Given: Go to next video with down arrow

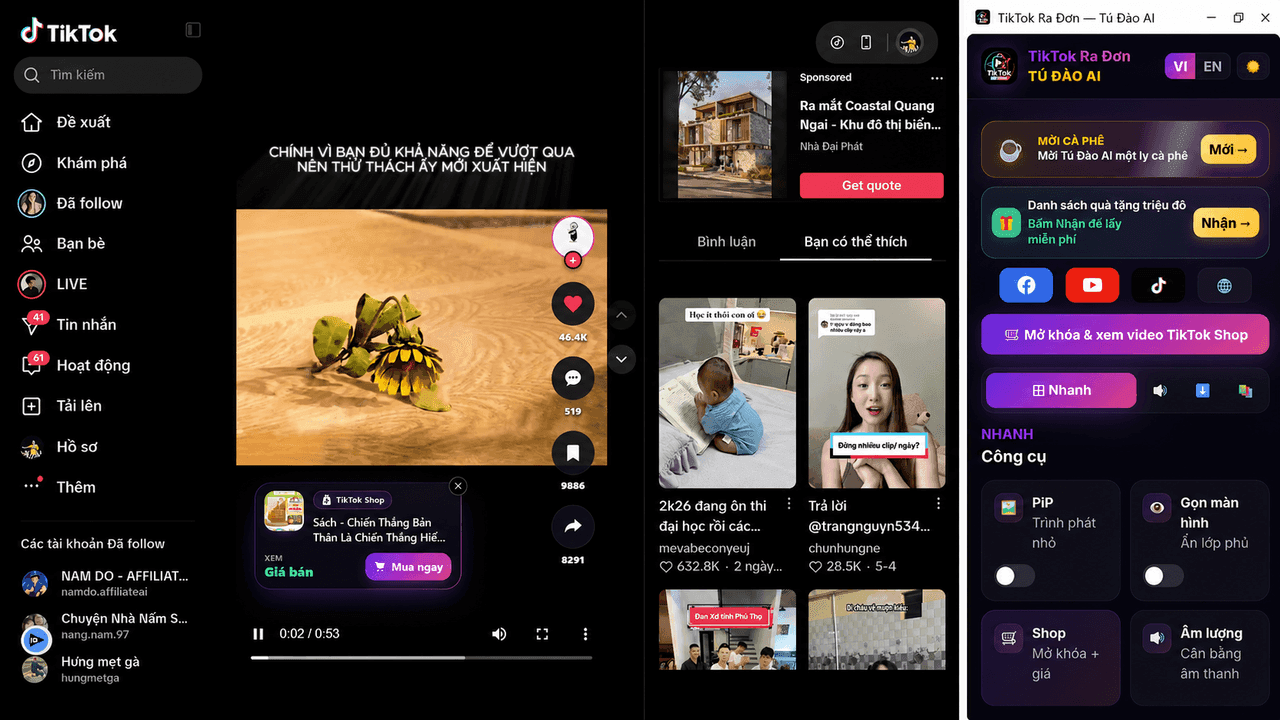Looking at the screenshot, I should tap(621, 359).
